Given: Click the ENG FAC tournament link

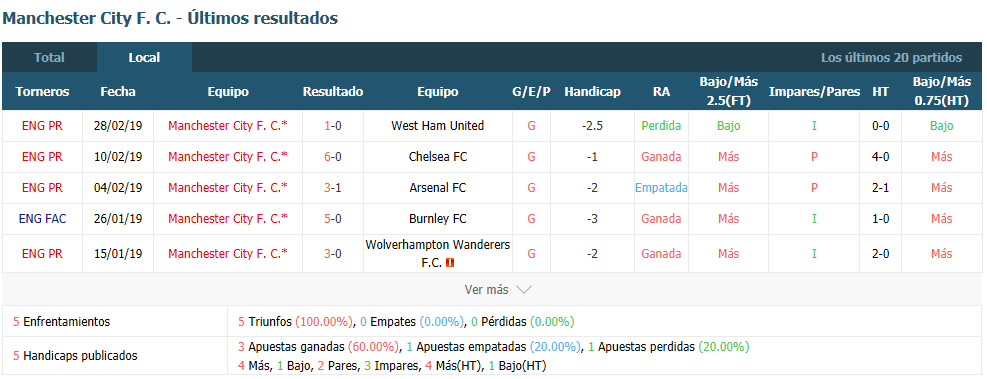Looking at the screenshot, I should 42,218.
